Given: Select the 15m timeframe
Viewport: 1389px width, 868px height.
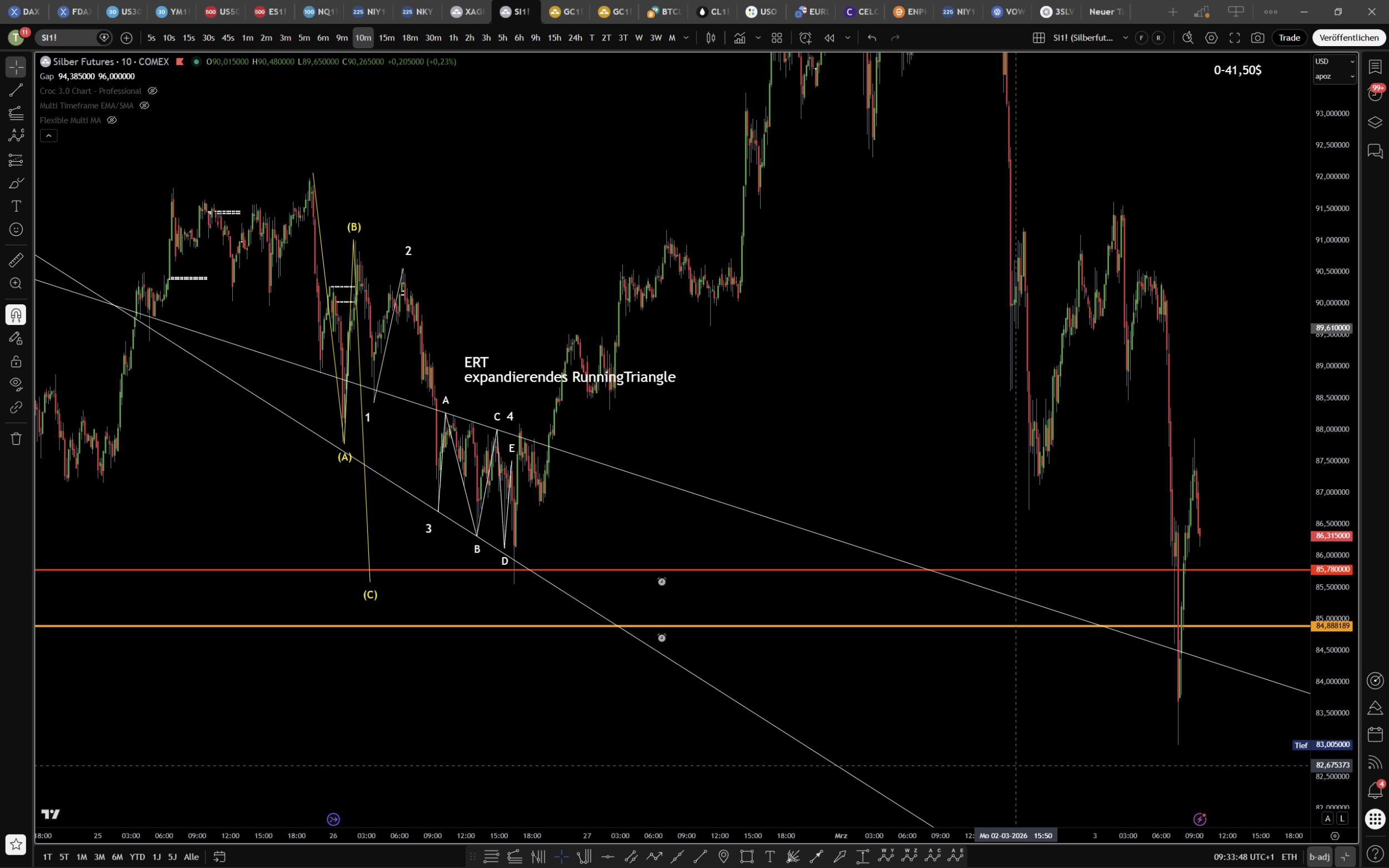Looking at the screenshot, I should 387,38.
